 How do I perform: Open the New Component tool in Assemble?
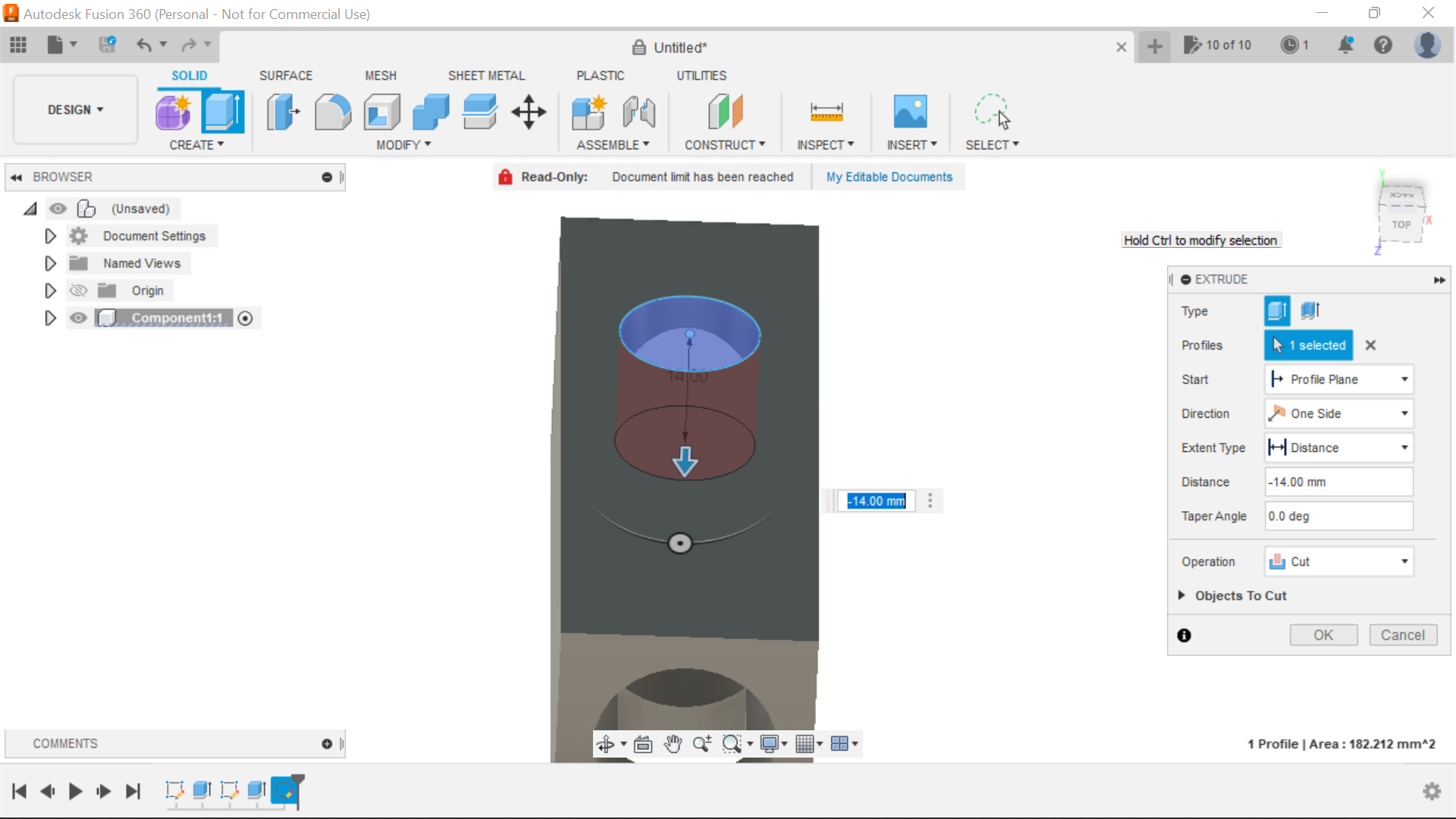click(590, 111)
